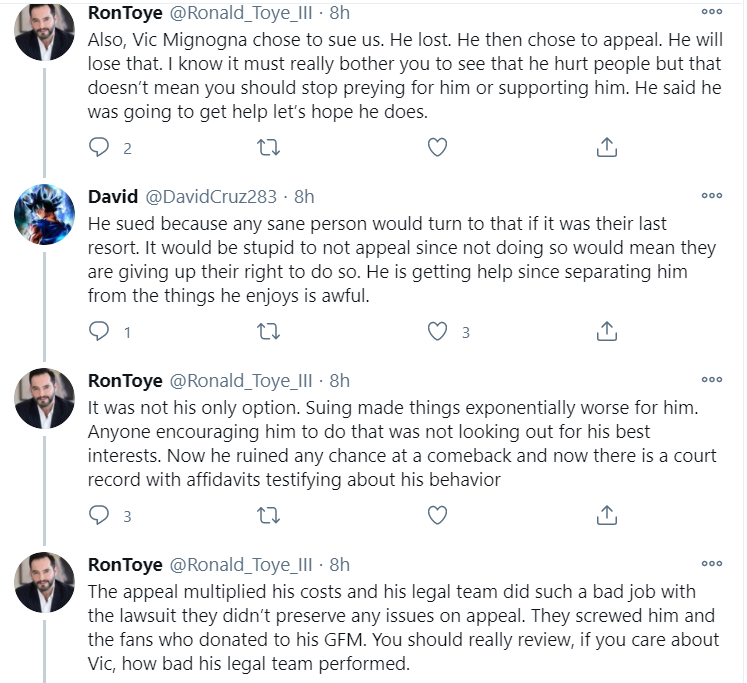Open more options on David's tweet
The image size is (747, 683).
[712, 196]
